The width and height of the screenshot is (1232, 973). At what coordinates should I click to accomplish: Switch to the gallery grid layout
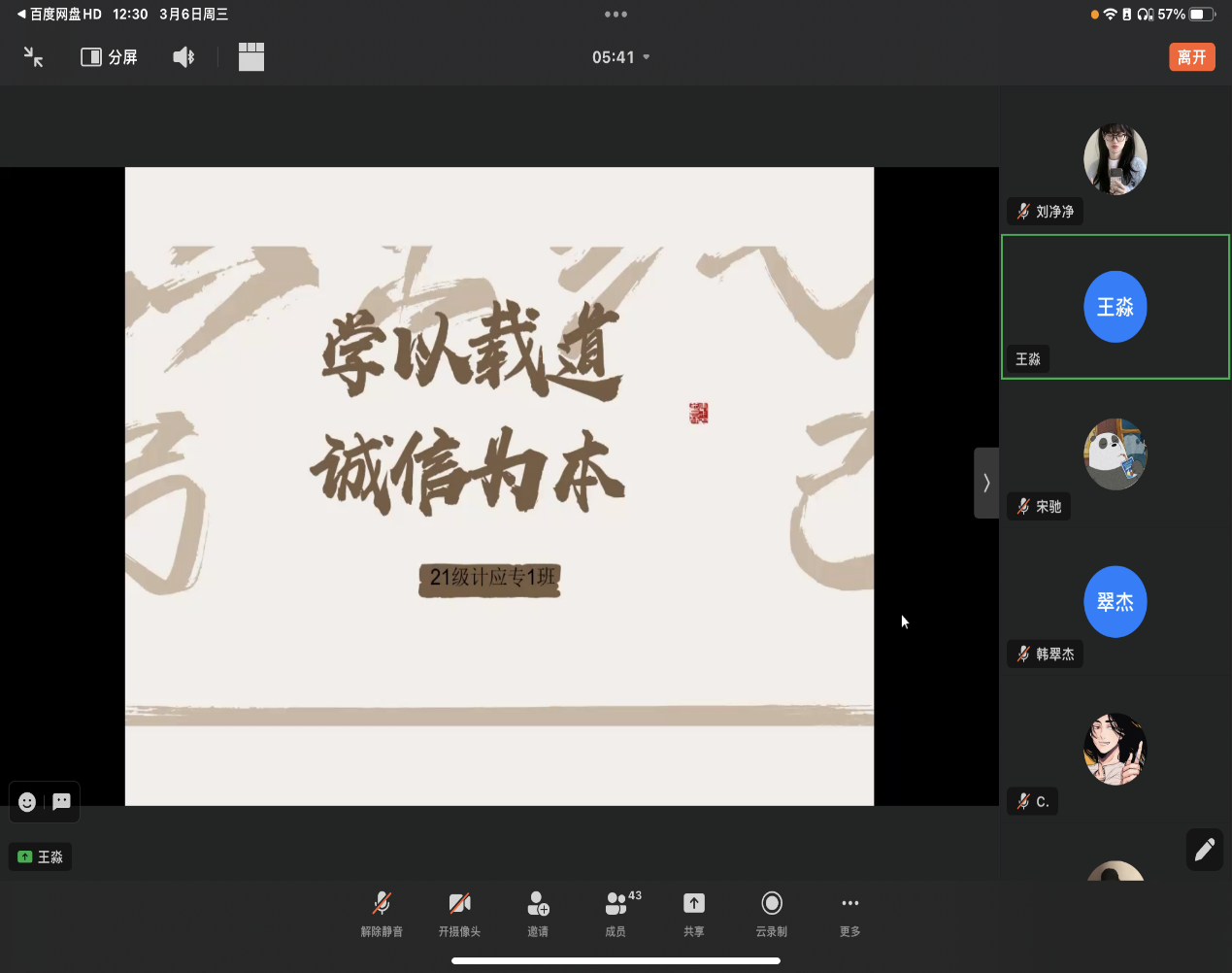(251, 57)
